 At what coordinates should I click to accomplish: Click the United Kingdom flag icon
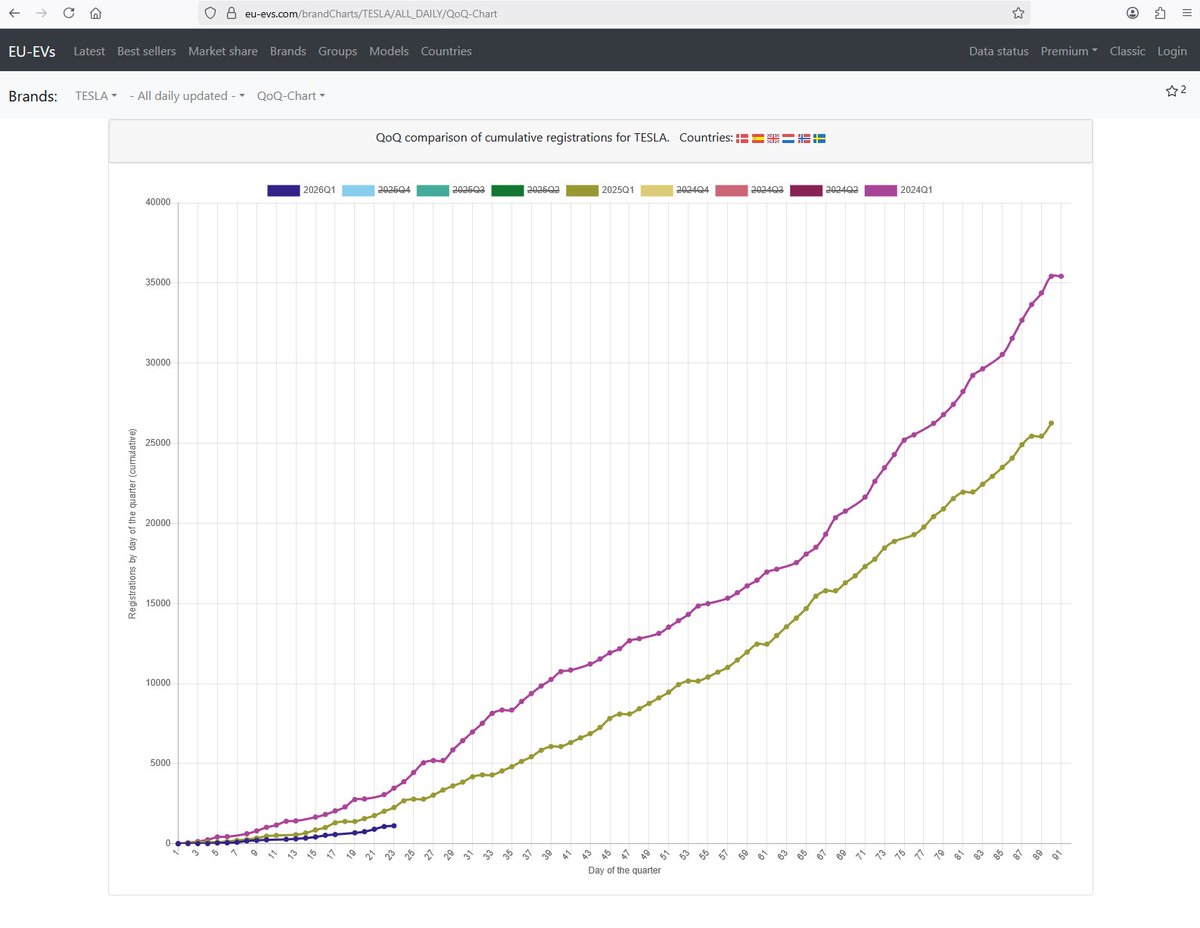[x=773, y=138]
